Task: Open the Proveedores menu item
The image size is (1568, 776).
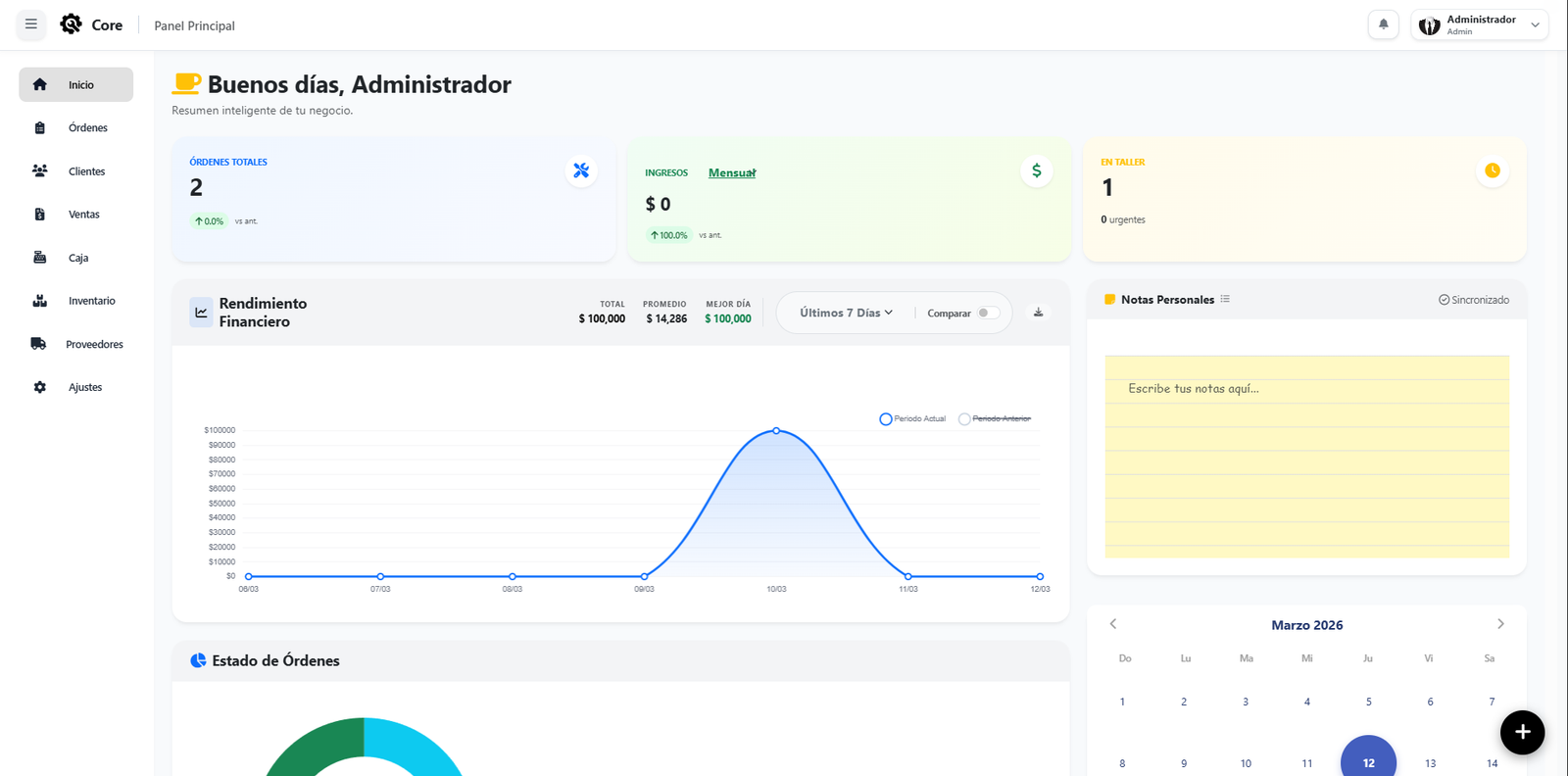Action: (x=75, y=344)
